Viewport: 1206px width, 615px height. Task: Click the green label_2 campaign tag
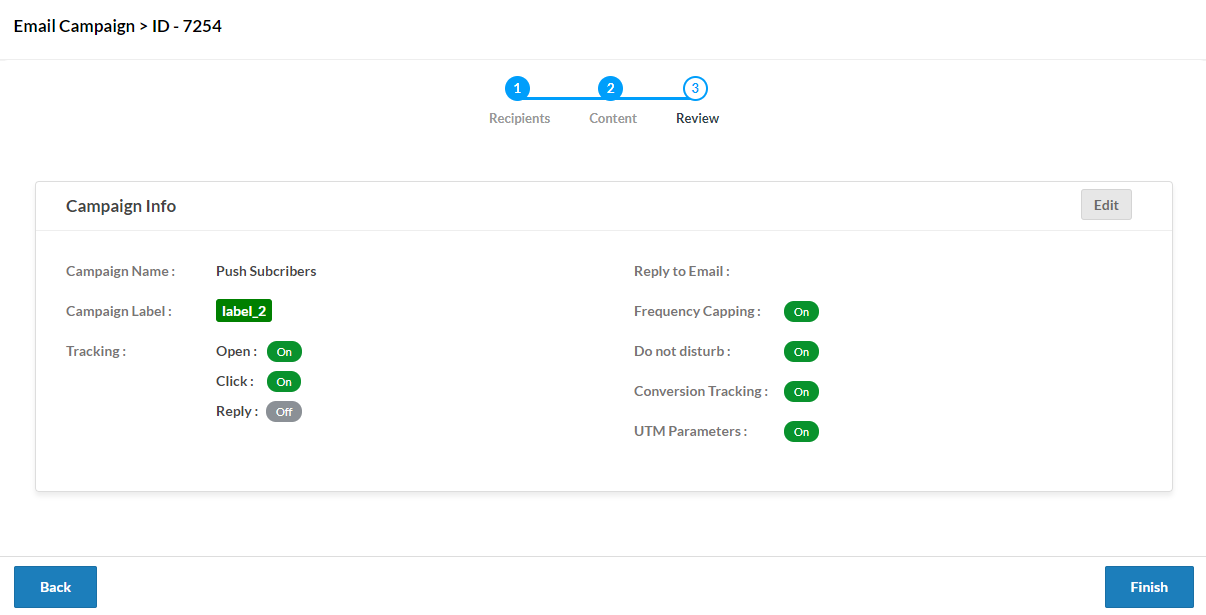(x=244, y=311)
